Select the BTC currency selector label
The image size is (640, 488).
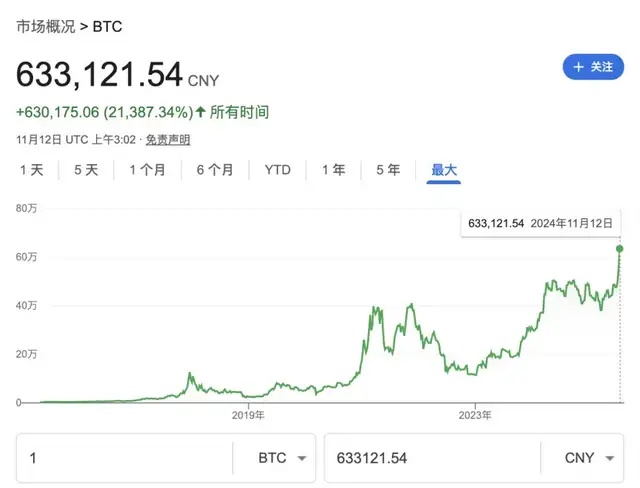(x=272, y=458)
